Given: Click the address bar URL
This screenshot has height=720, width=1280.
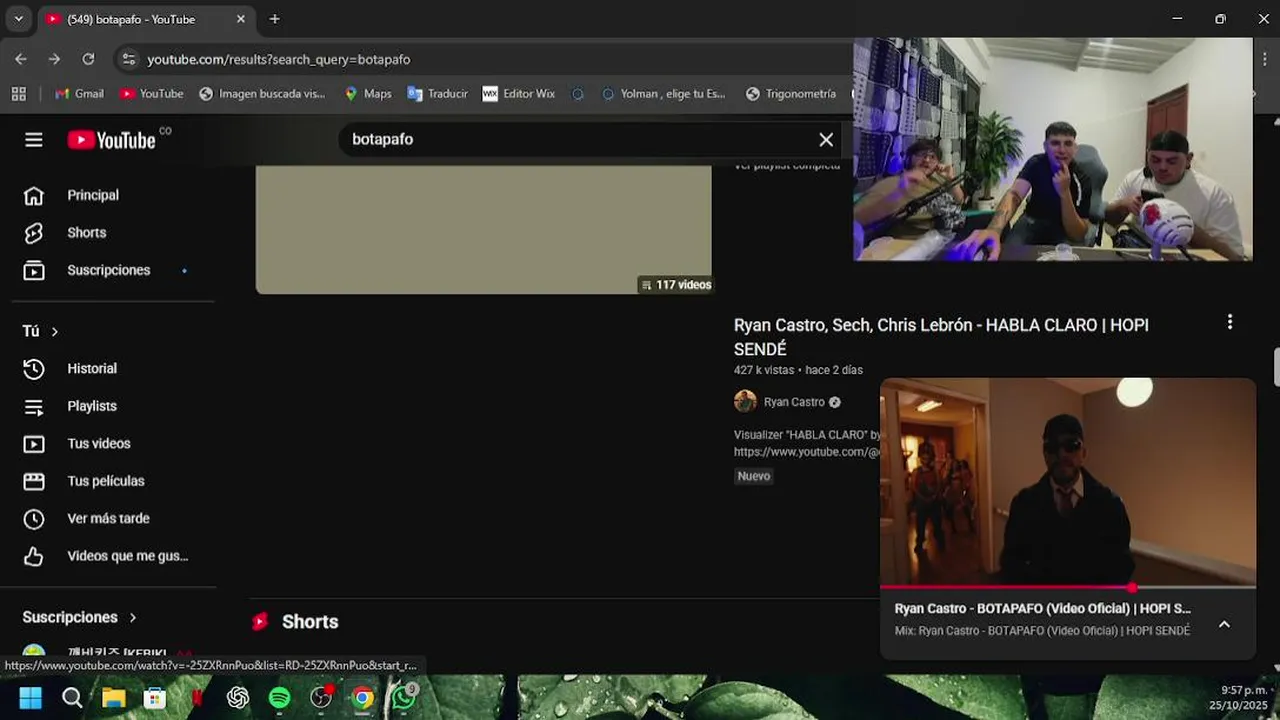Looking at the screenshot, I should pos(279,59).
